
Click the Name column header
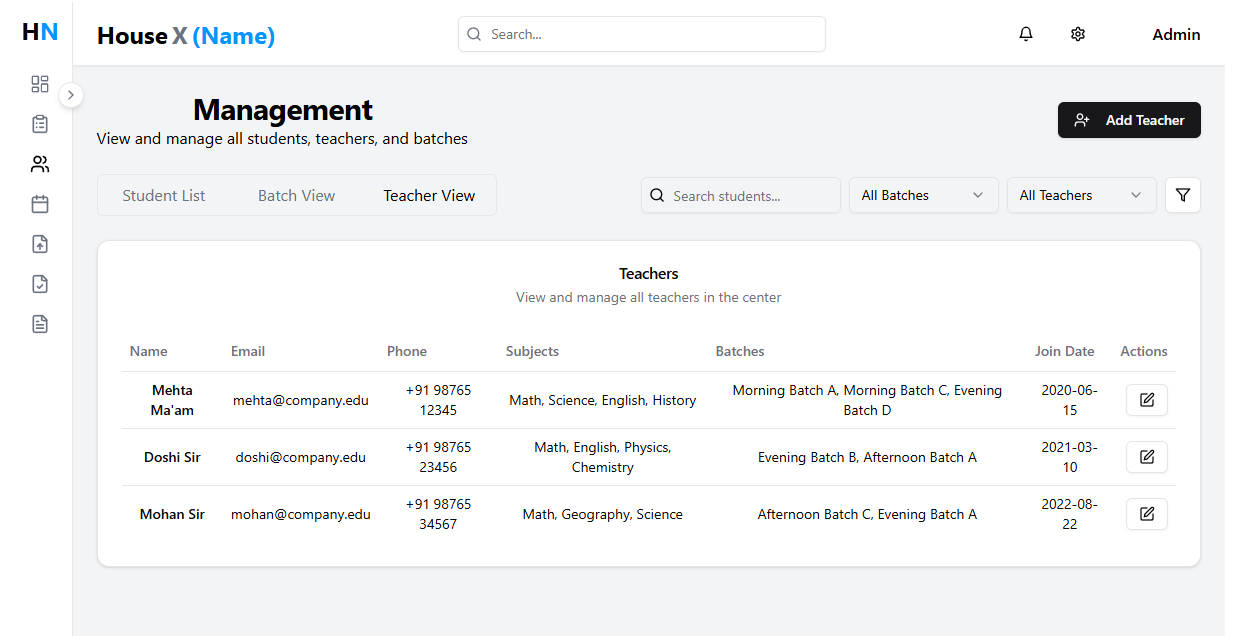click(149, 351)
